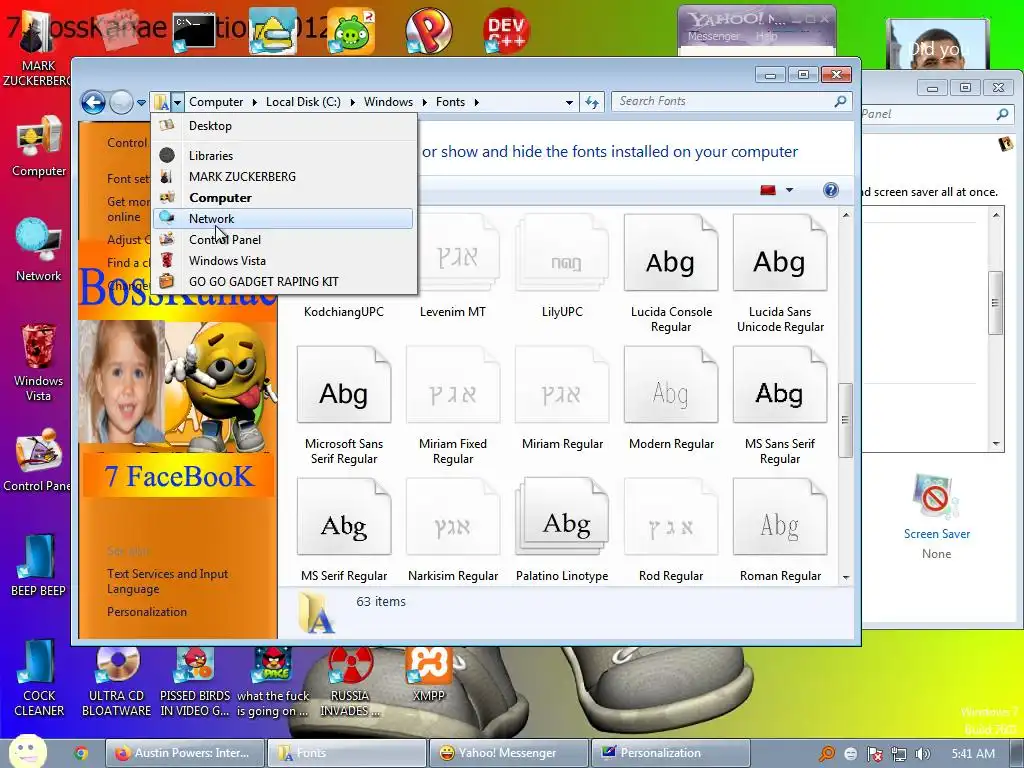Expand the arrow after Windows breadcrumb
1024x768 pixels.
pos(424,102)
